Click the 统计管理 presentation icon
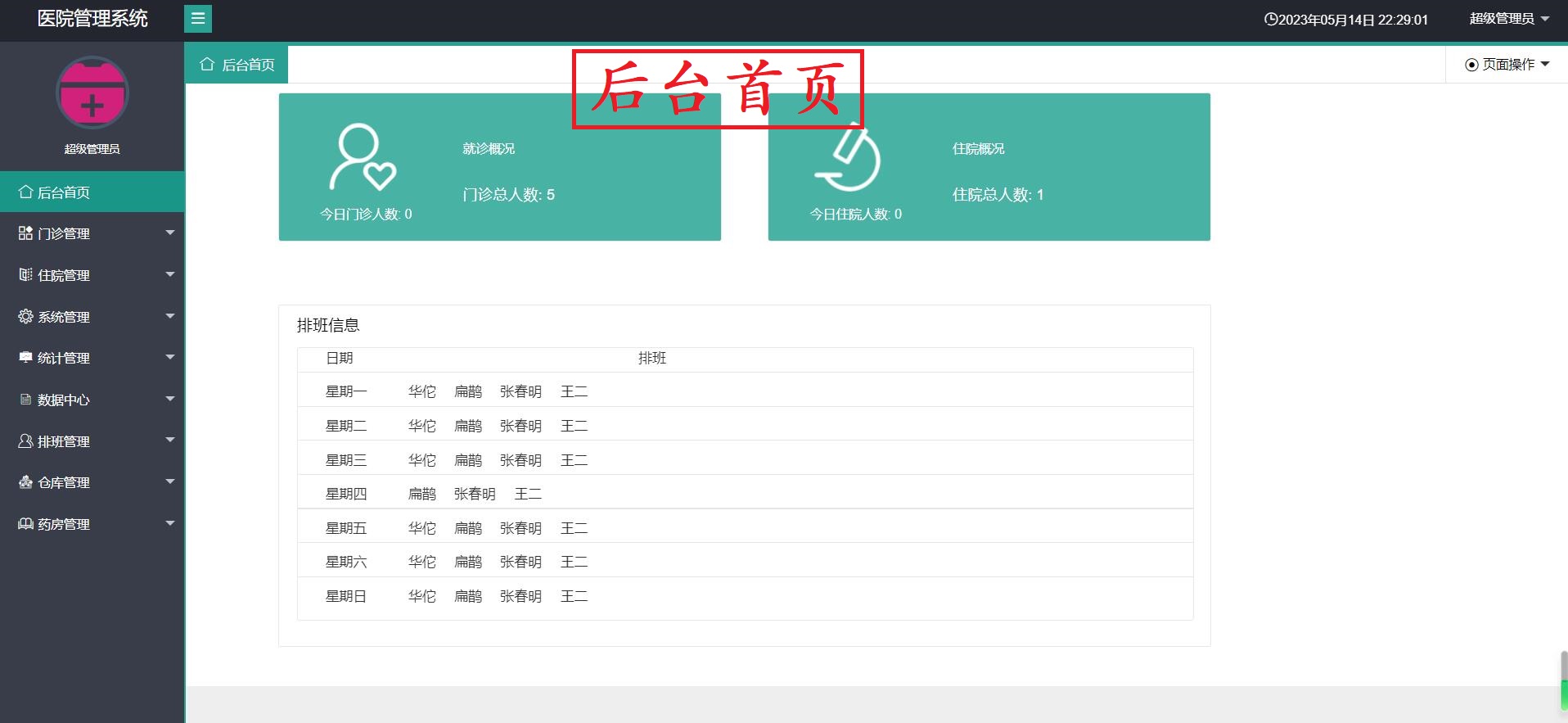The width and height of the screenshot is (1568, 723). pyautogui.click(x=25, y=358)
